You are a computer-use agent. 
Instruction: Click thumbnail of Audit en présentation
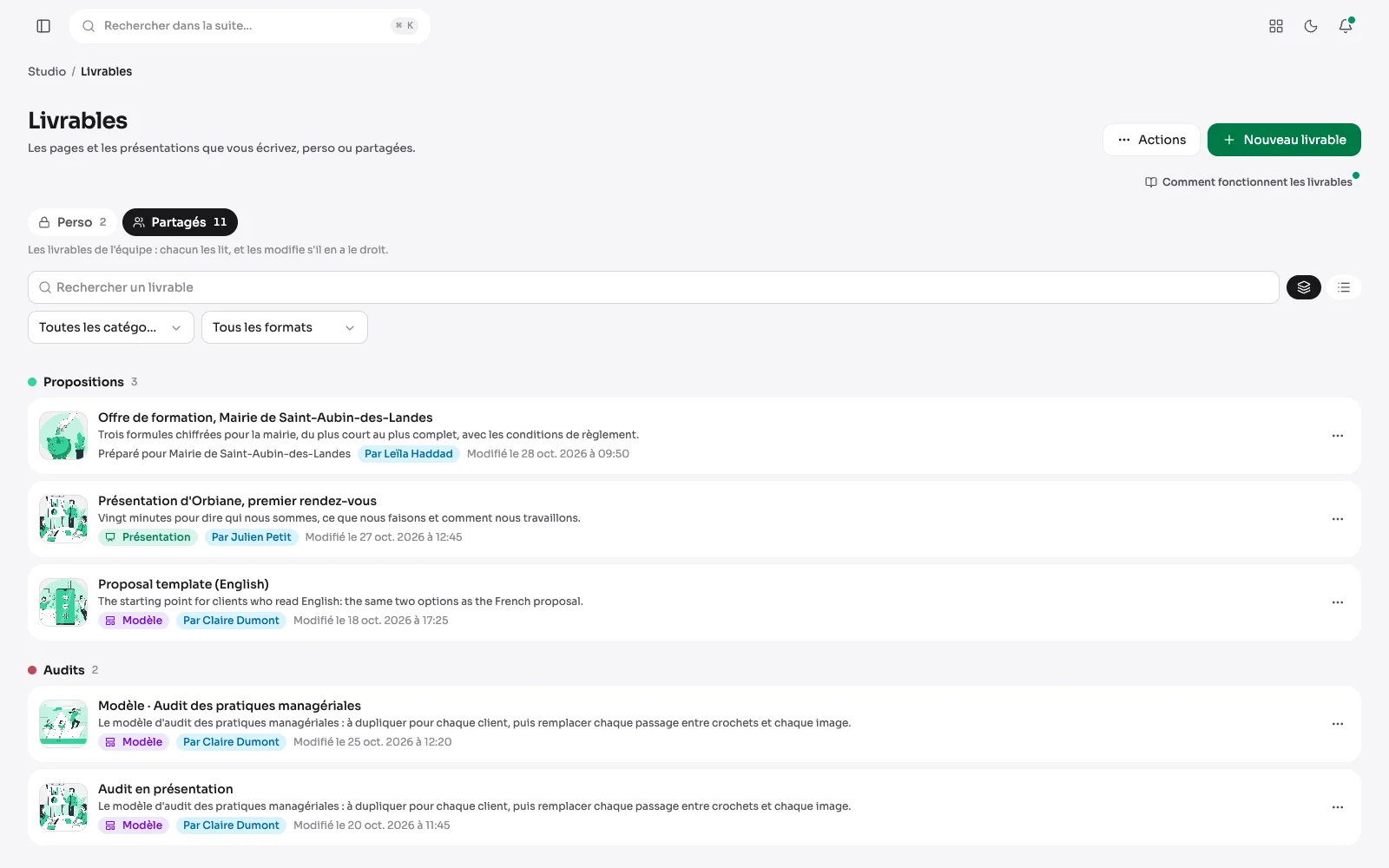[x=63, y=807]
